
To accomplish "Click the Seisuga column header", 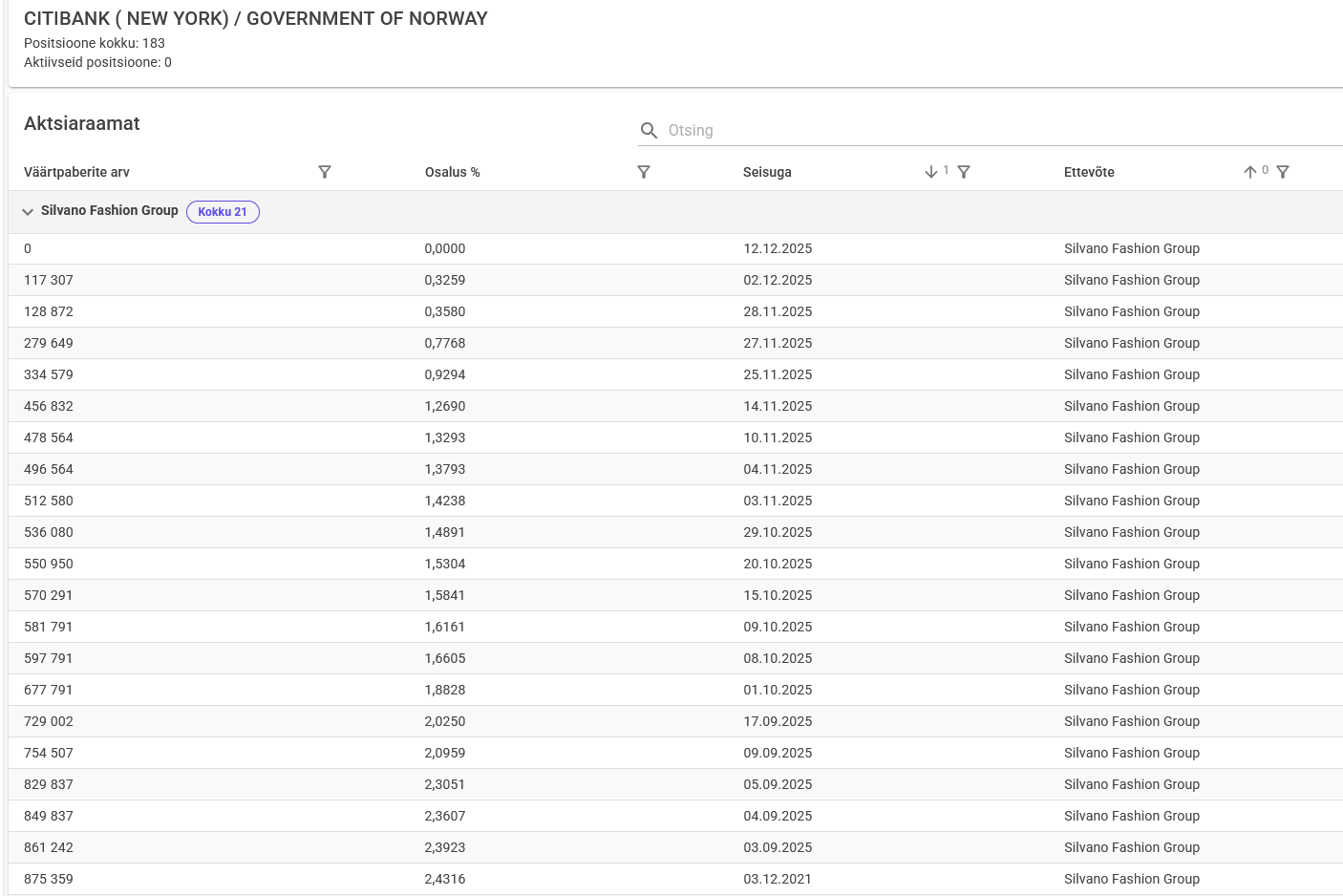I will tap(767, 172).
